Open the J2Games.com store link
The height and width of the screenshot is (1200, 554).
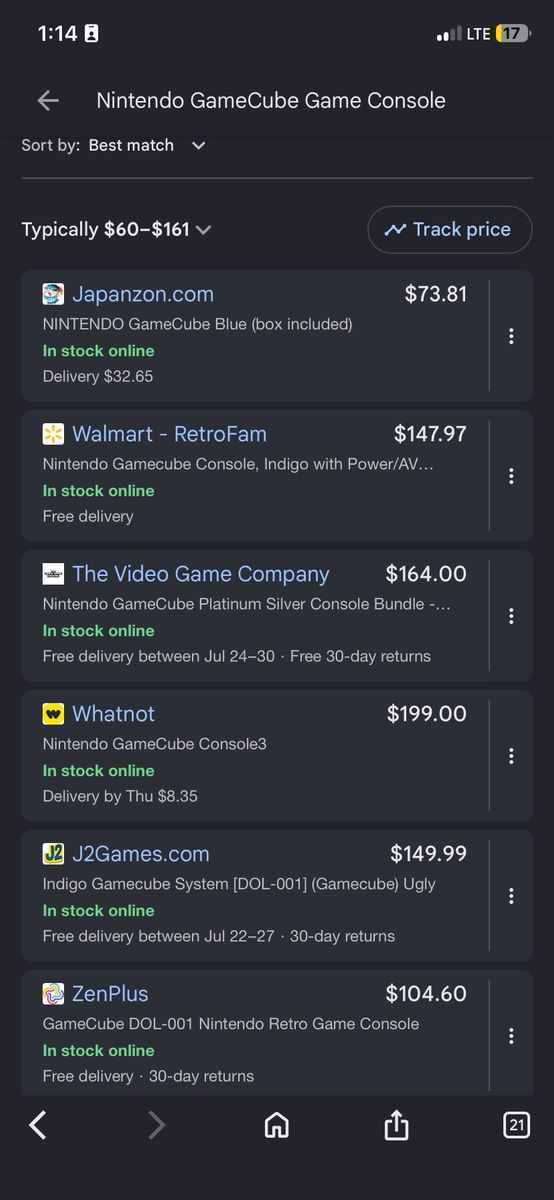tap(141, 854)
